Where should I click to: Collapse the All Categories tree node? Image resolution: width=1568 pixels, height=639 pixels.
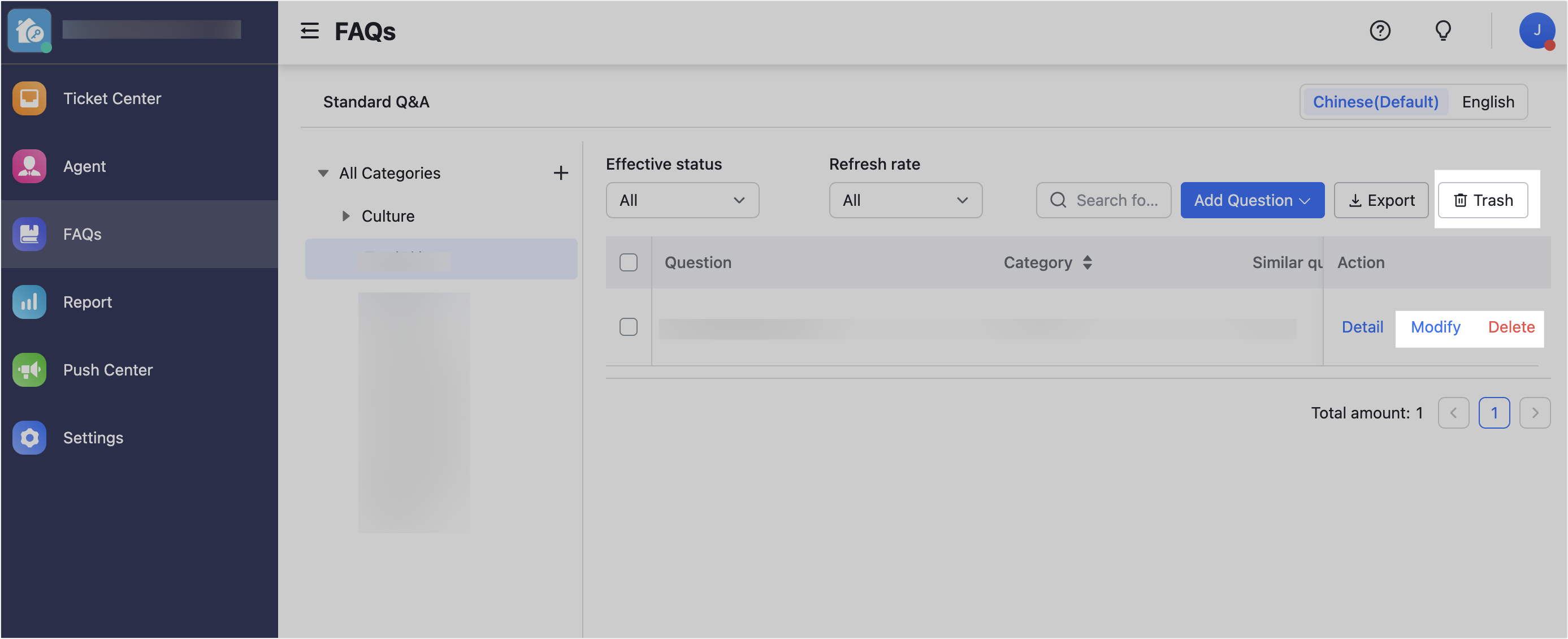pyautogui.click(x=323, y=174)
